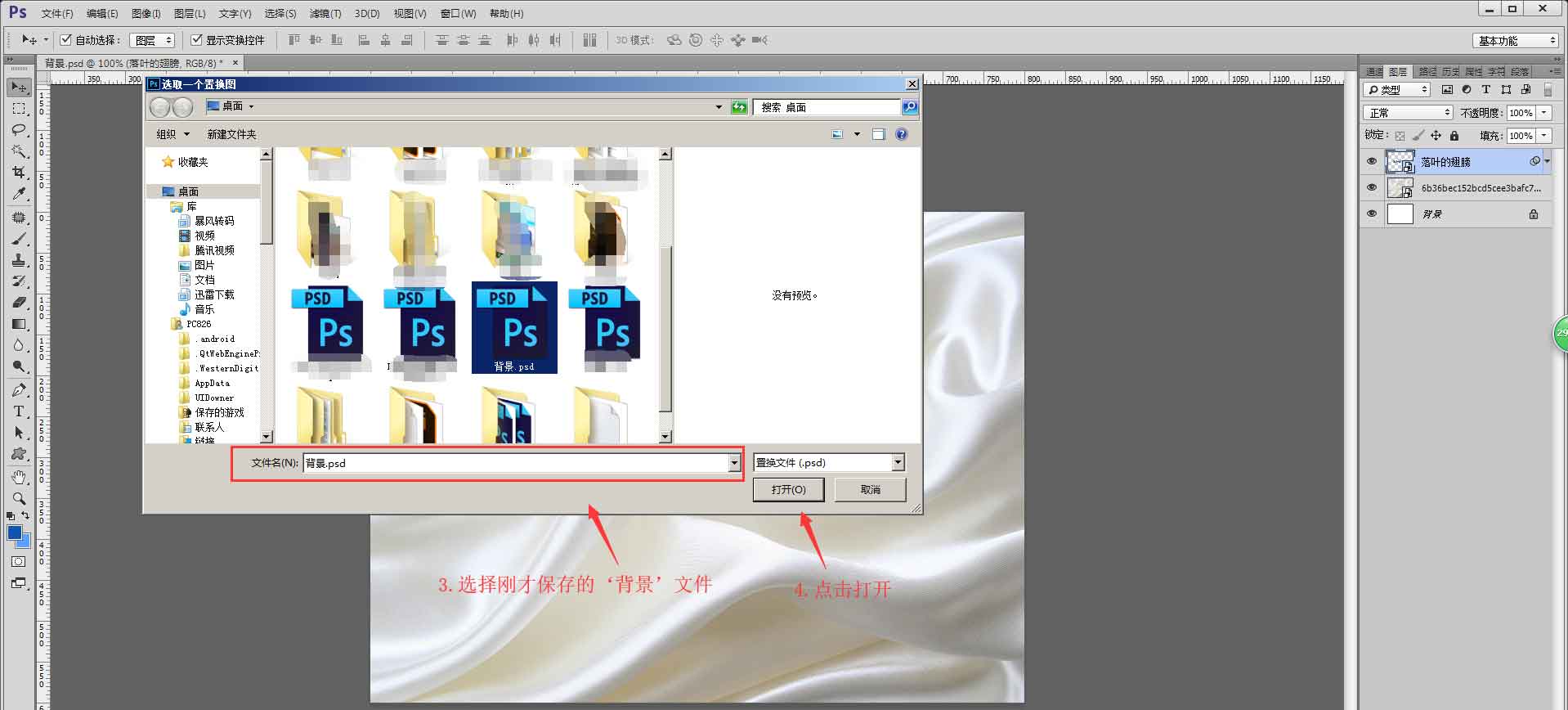Open the 滤镜(T) menu
1568x710 pixels.
(325, 14)
